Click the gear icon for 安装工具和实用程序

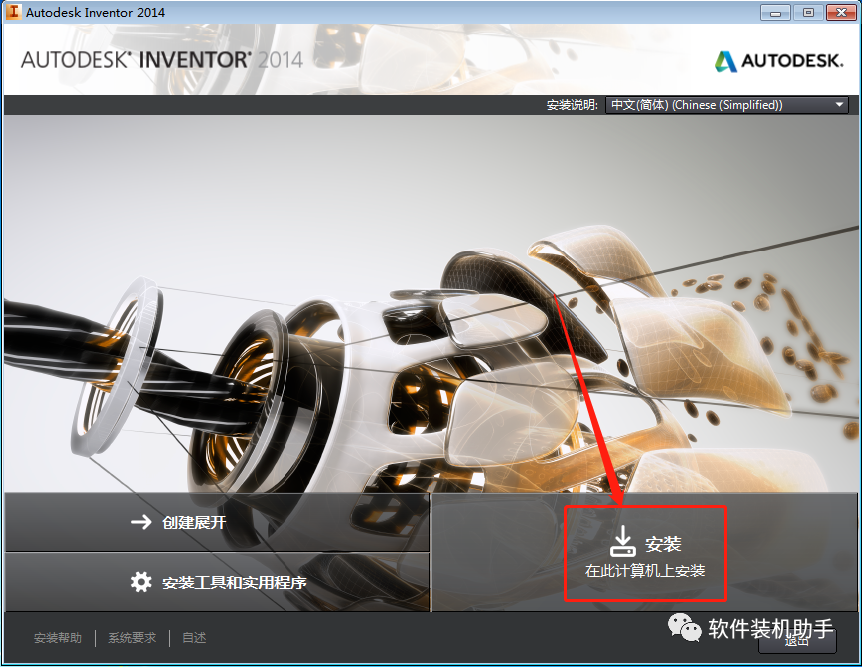[x=141, y=582]
